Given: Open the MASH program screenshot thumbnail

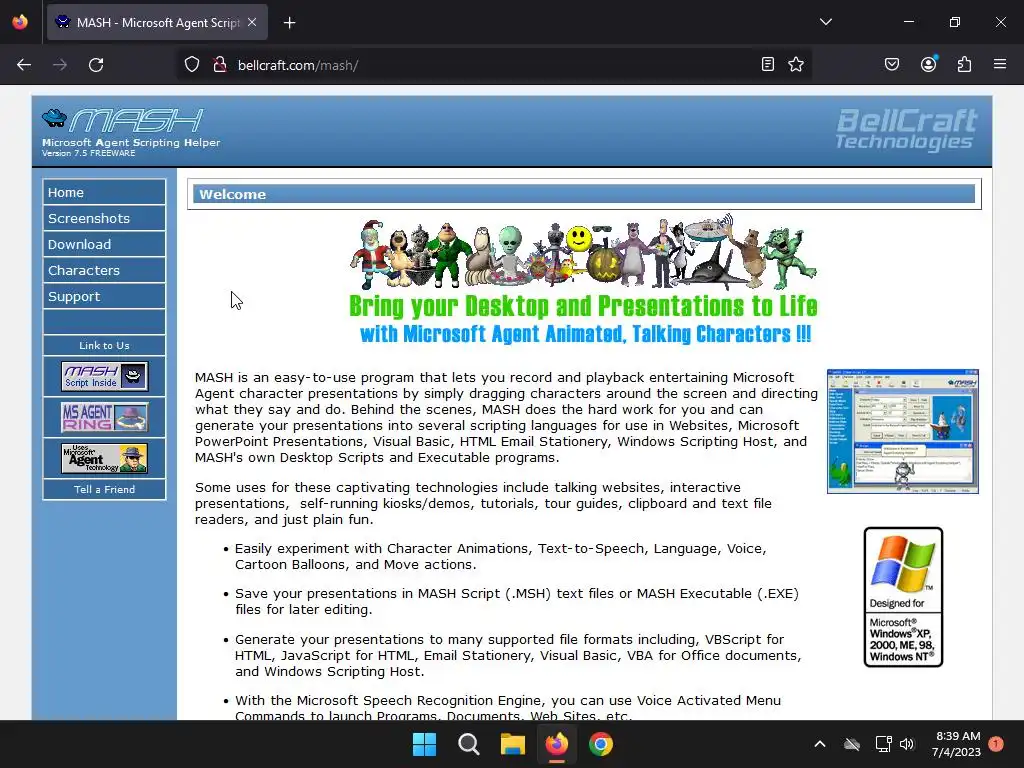Looking at the screenshot, I should click(903, 431).
